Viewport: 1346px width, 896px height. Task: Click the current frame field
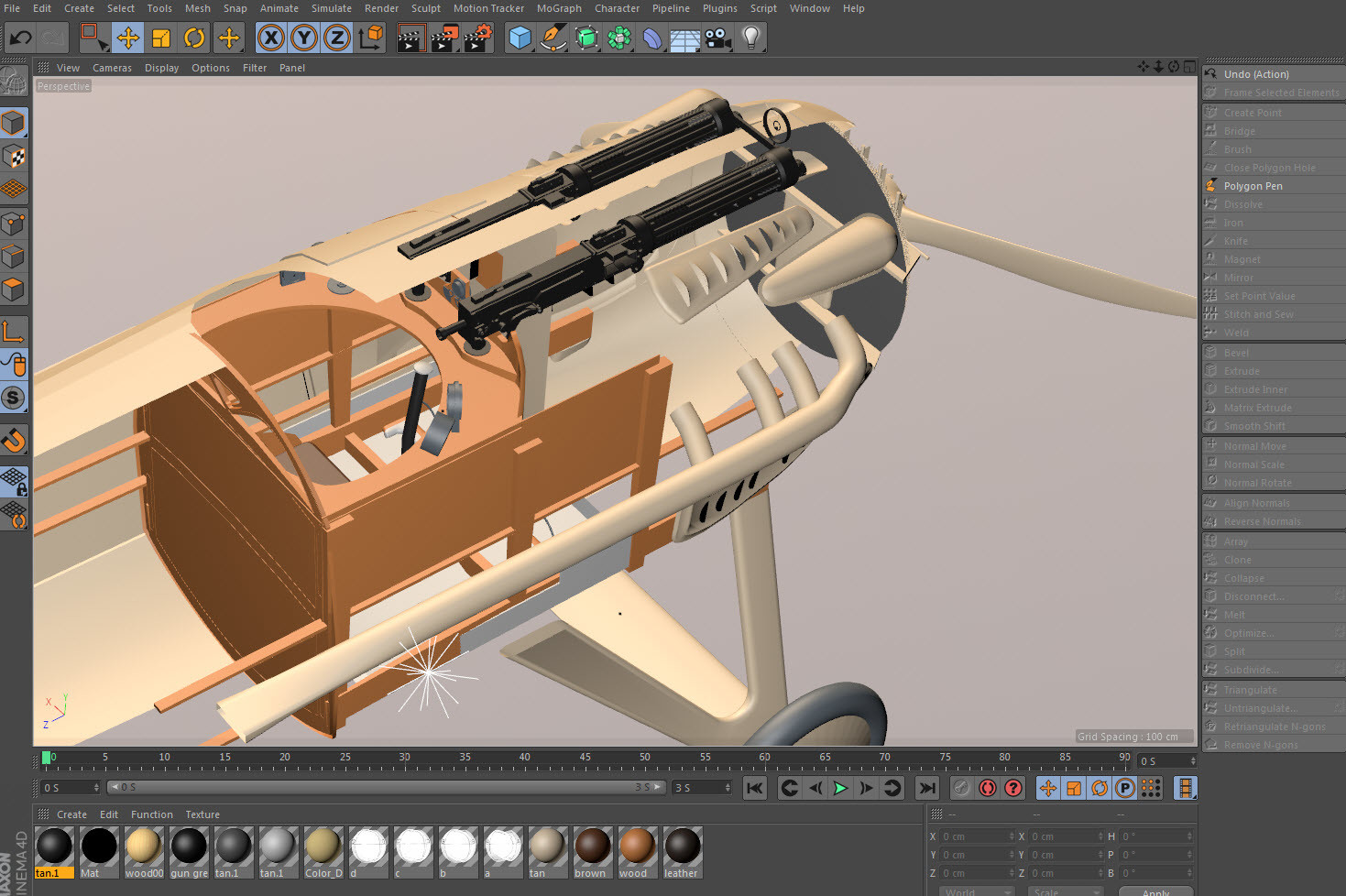click(70, 788)
